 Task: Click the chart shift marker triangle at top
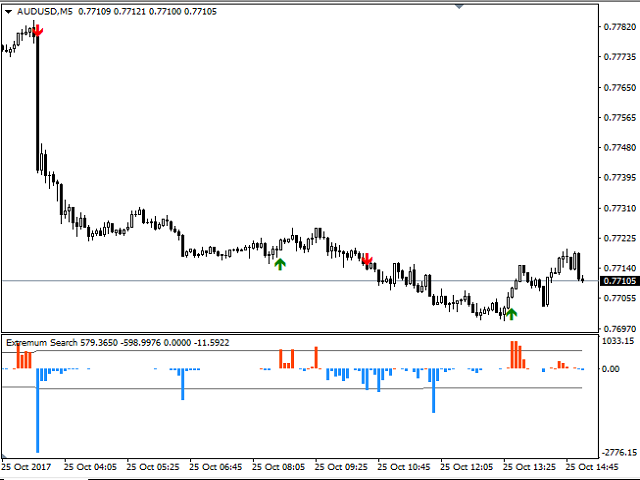point(459,6)
